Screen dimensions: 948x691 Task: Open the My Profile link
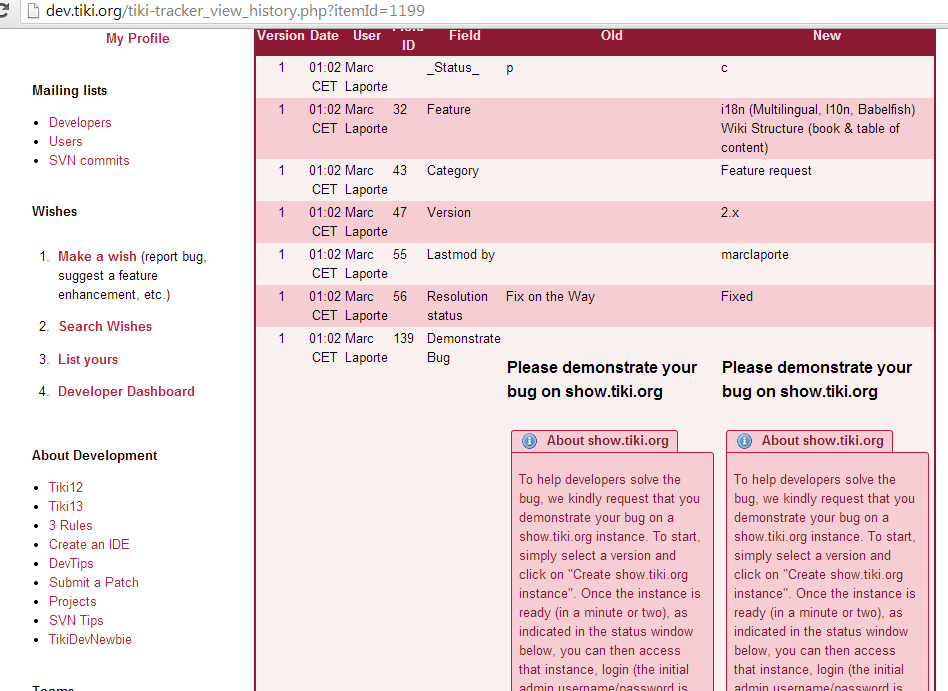(x=138, y=38)
